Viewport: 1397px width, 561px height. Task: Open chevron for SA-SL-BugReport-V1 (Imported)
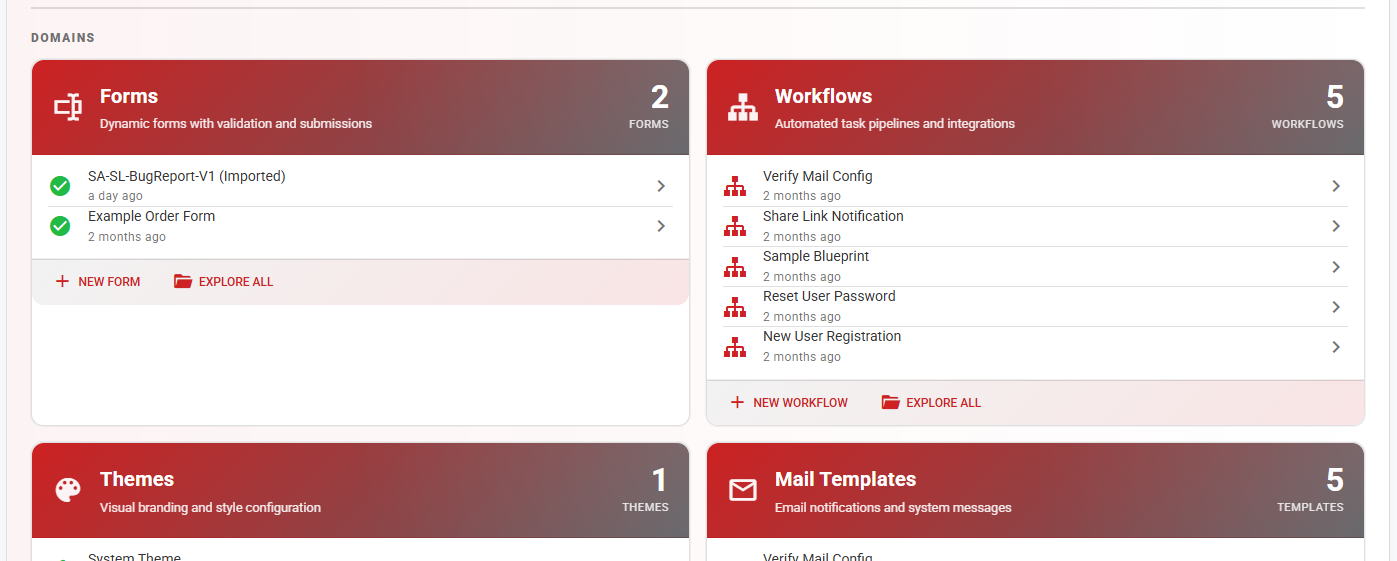[661, 186]
